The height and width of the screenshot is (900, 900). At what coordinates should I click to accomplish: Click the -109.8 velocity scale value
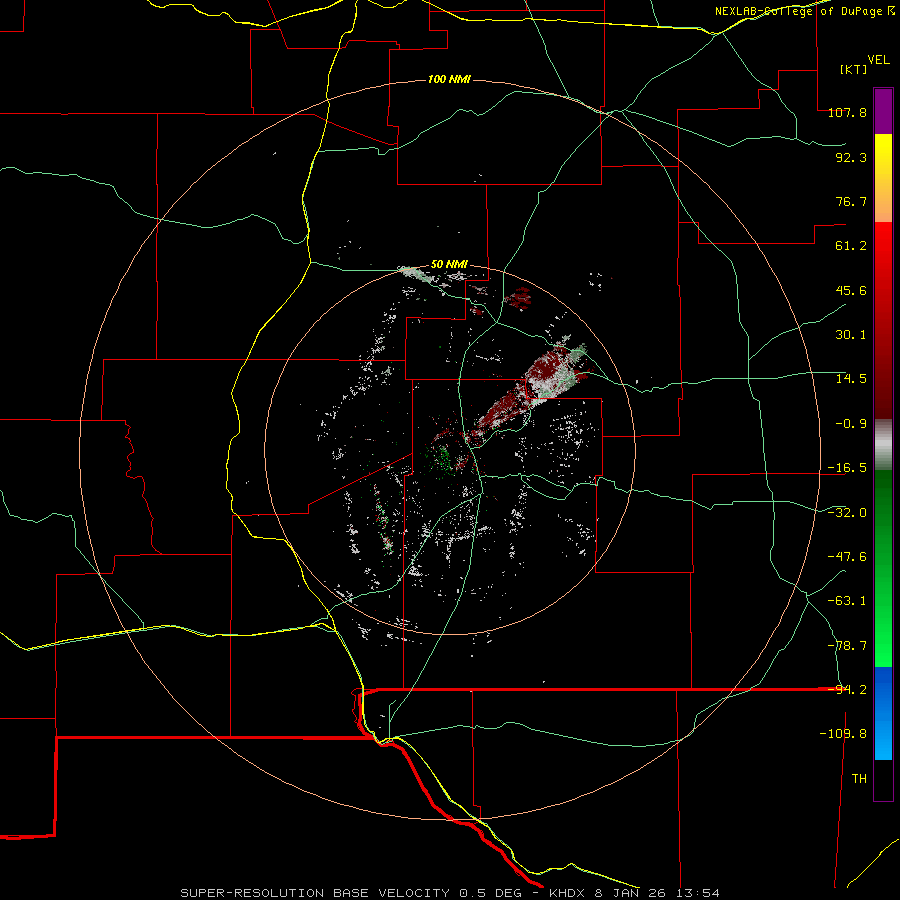(x=843, y=734)
